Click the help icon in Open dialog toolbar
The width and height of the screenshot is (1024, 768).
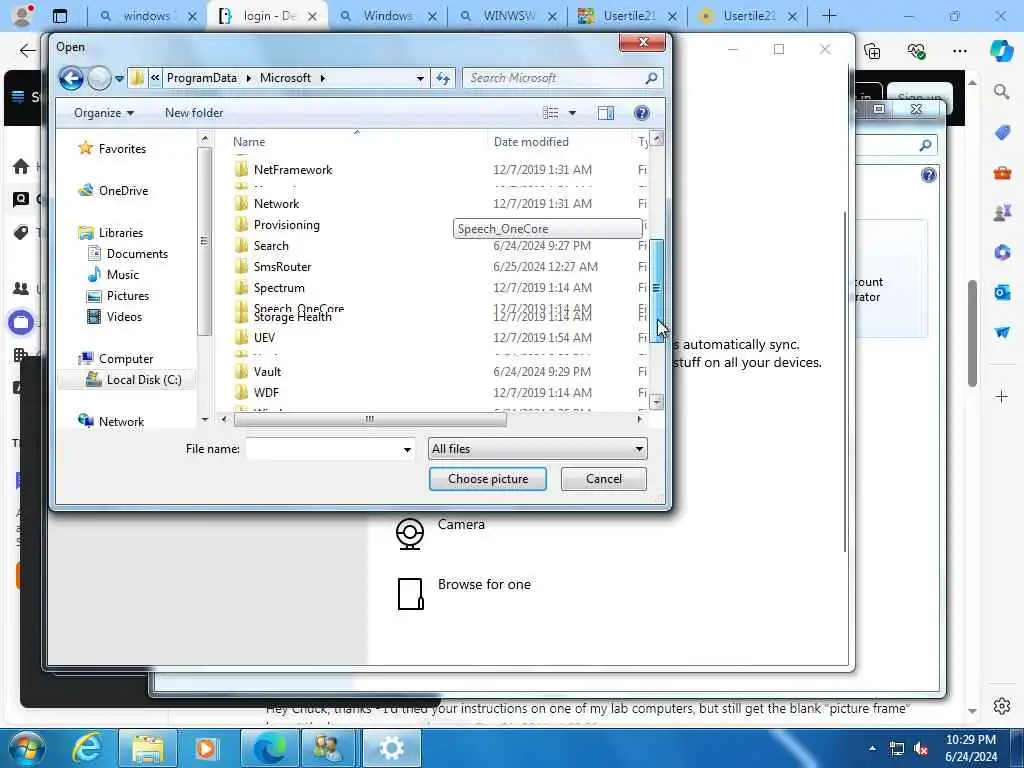641,113
